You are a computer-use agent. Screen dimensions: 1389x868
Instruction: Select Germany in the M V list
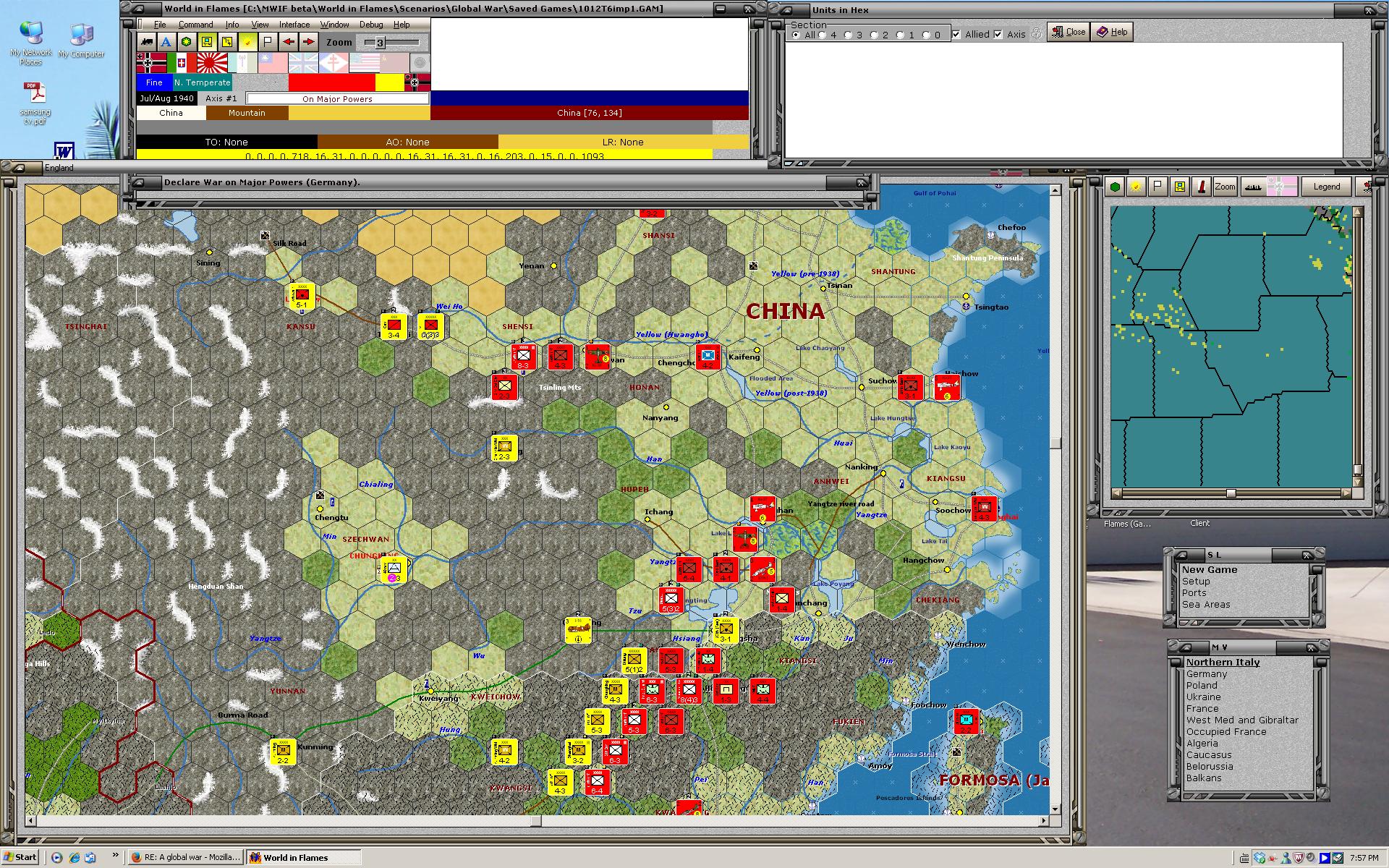pyautogui.click(x=1207, y=673)
